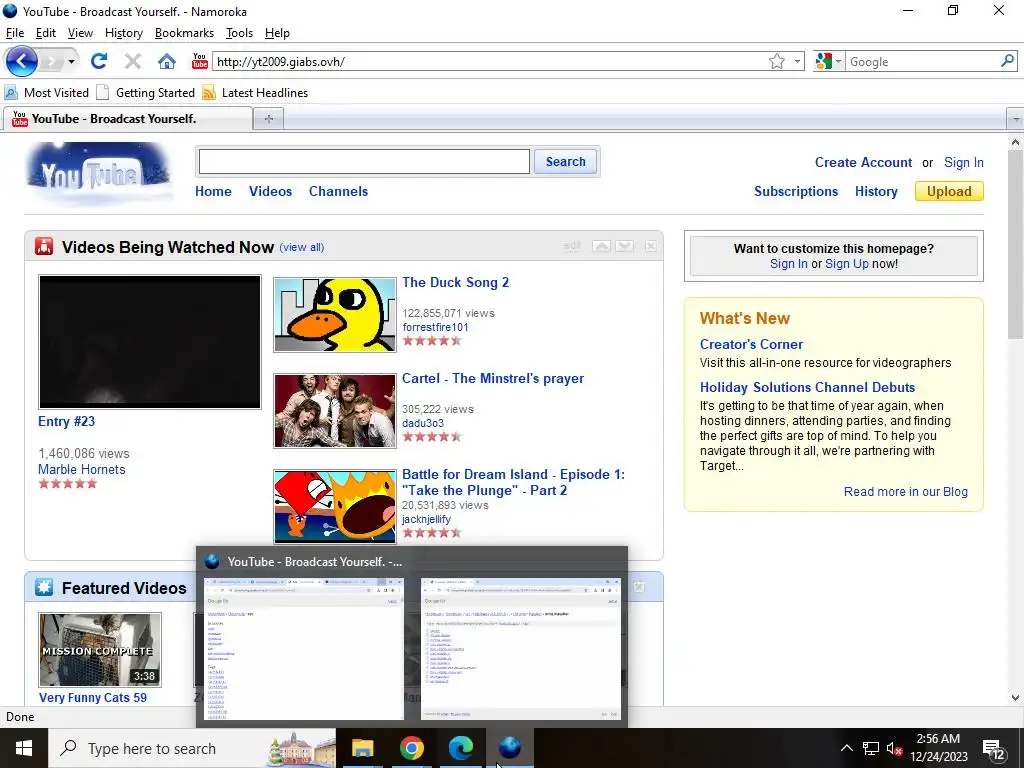Open the History link on YouTube page
The height and width of the screenshot is (768, 1024).
(x=876, y=191)
